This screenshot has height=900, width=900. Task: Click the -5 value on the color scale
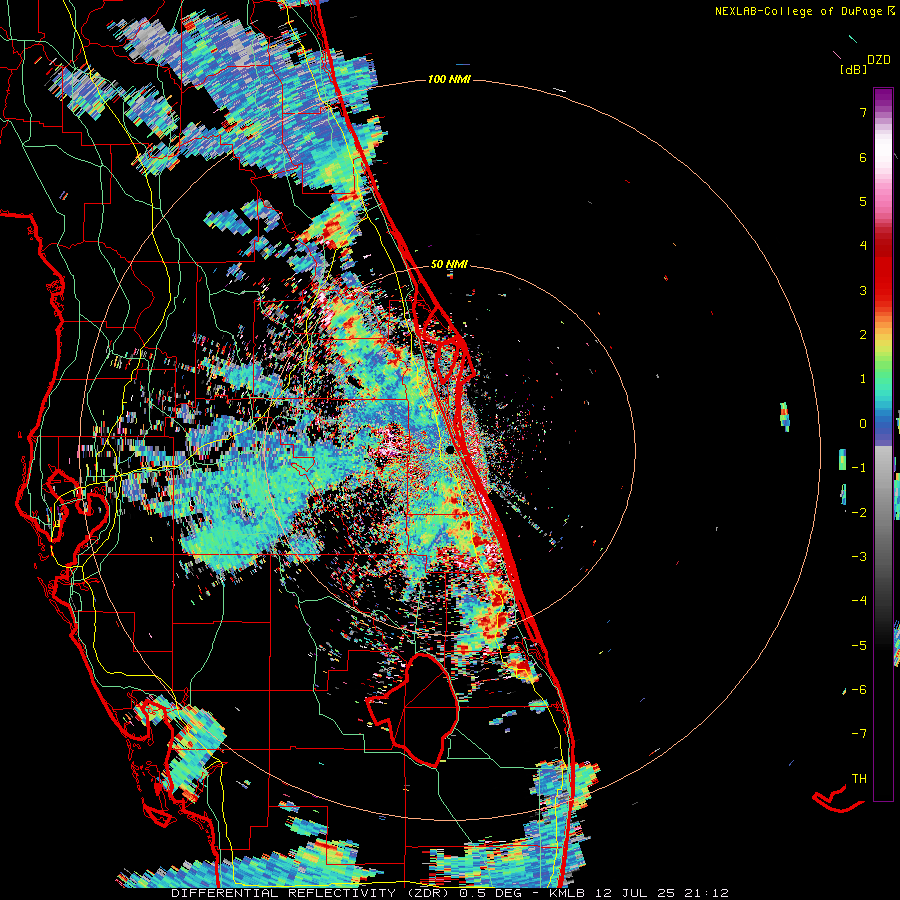[859, 645]
